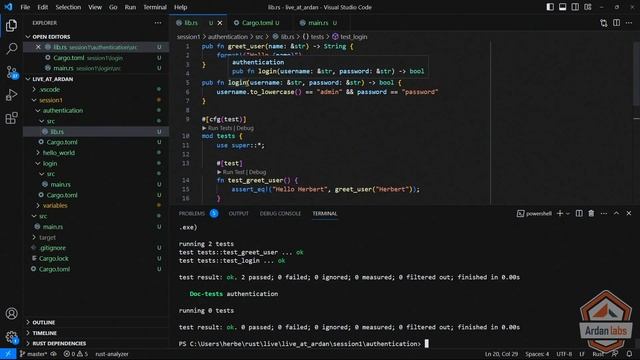Viewport: 640px width, 360px height.
Task: Close the terminal panel
Action: [x=629, y=213]
